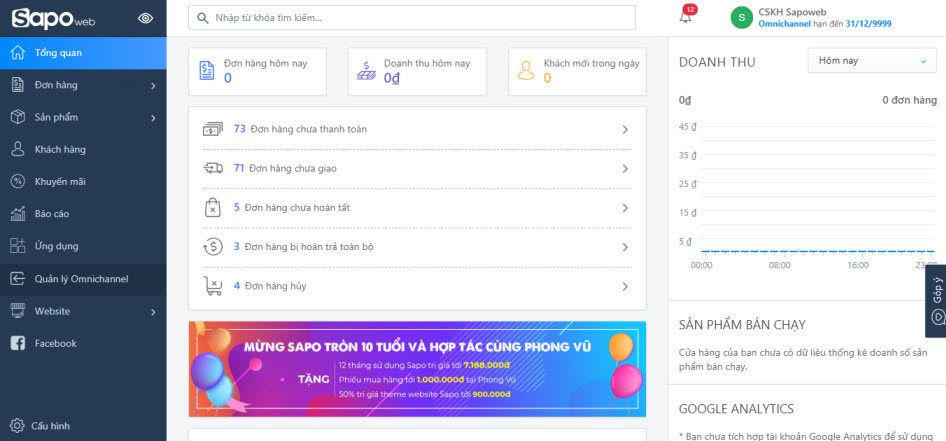Click chevron on Đơn hàng hủy row
This screenshot has width=946, height=441.
point(625,286)
